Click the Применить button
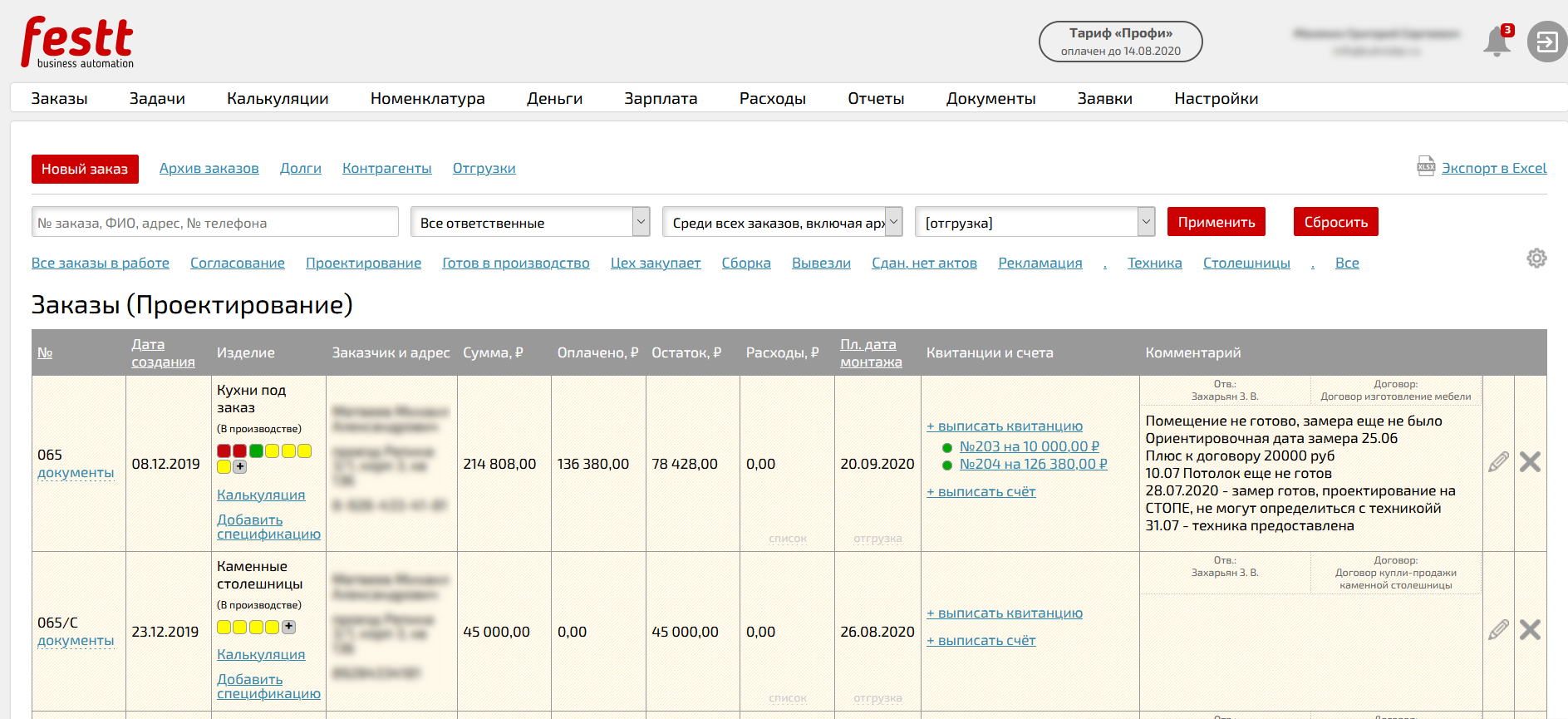This screenshot has height=719, width=1568. click(x=1217, y=222)
